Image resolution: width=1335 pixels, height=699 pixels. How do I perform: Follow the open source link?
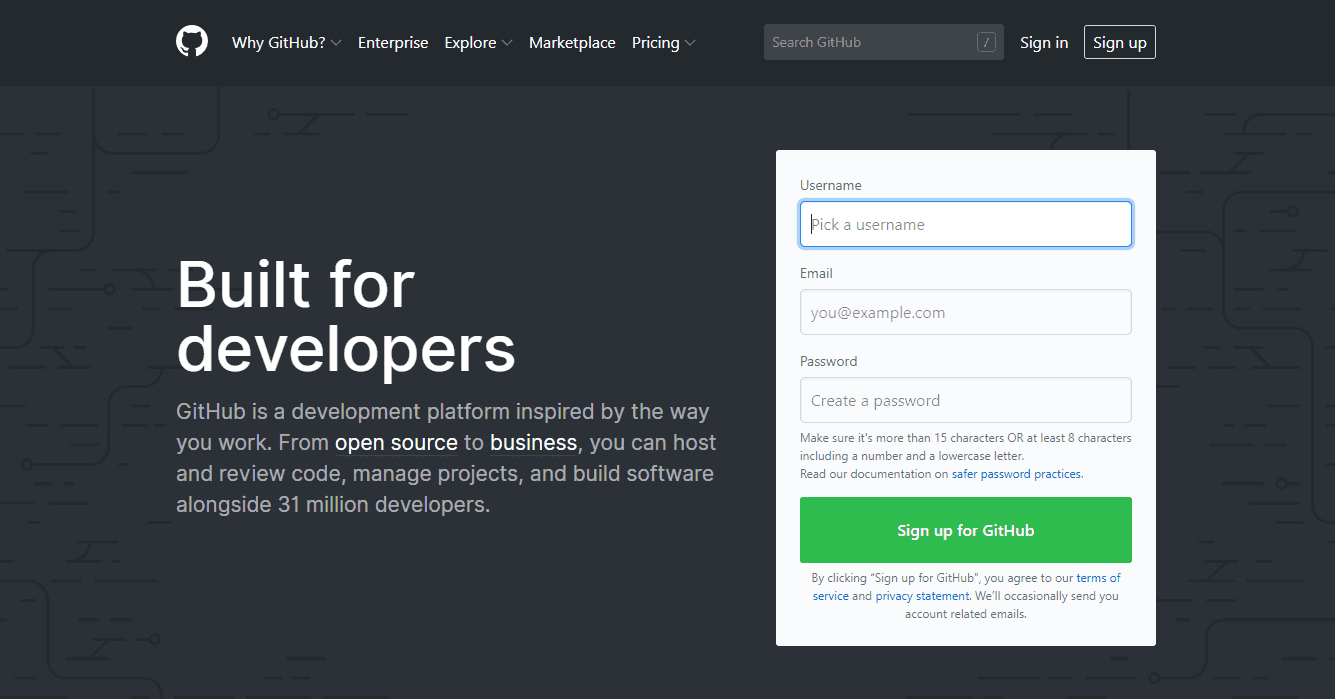coord(396,442)
